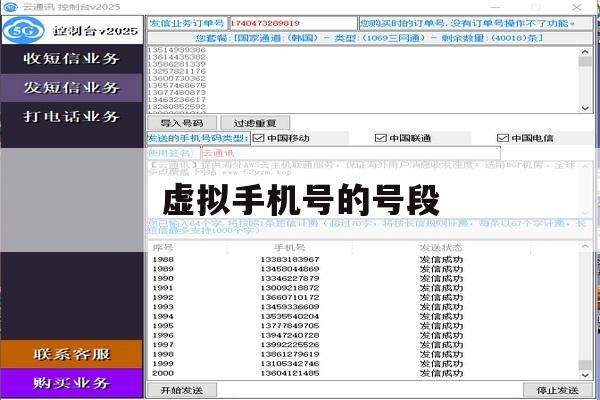Toggle the 中国联通 checkbox
The height and width of the screenshot is (400, 600).
(380, 138)
